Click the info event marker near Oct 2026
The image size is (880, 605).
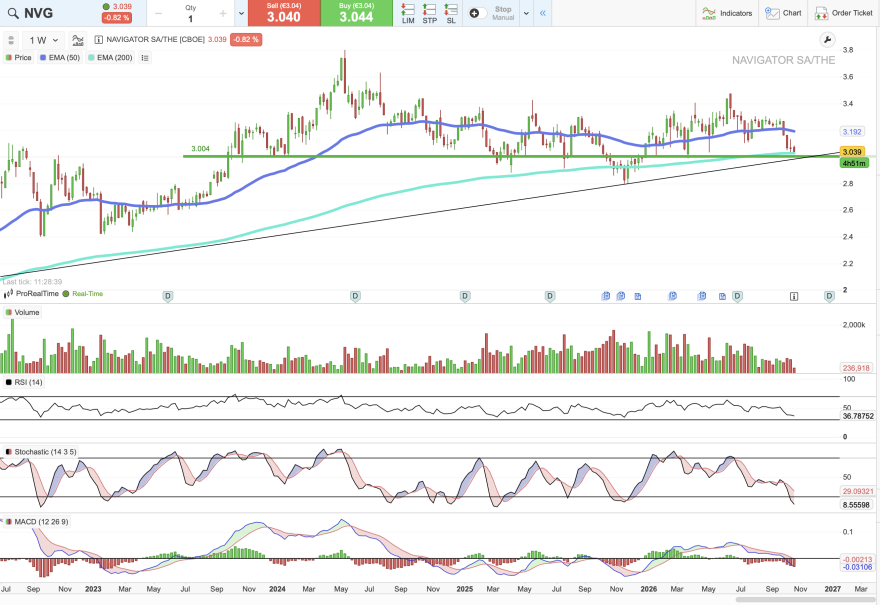point(794,296)
